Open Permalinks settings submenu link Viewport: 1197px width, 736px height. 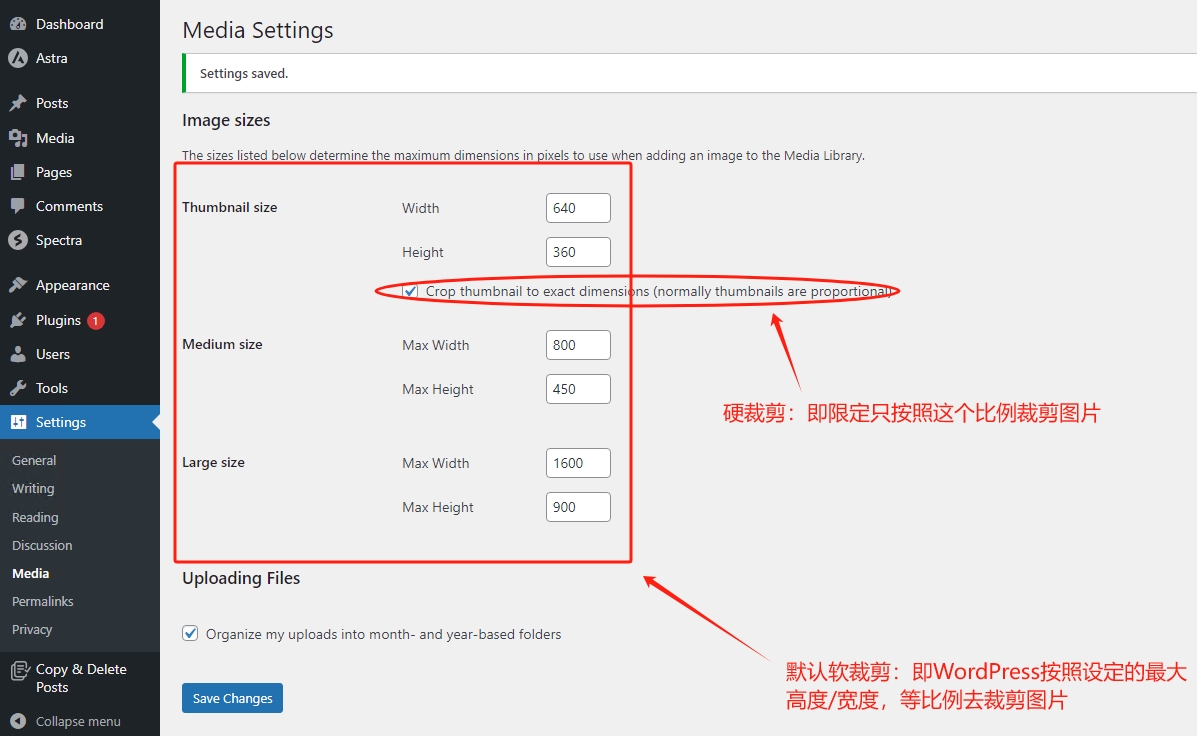[x=43, y=602]
